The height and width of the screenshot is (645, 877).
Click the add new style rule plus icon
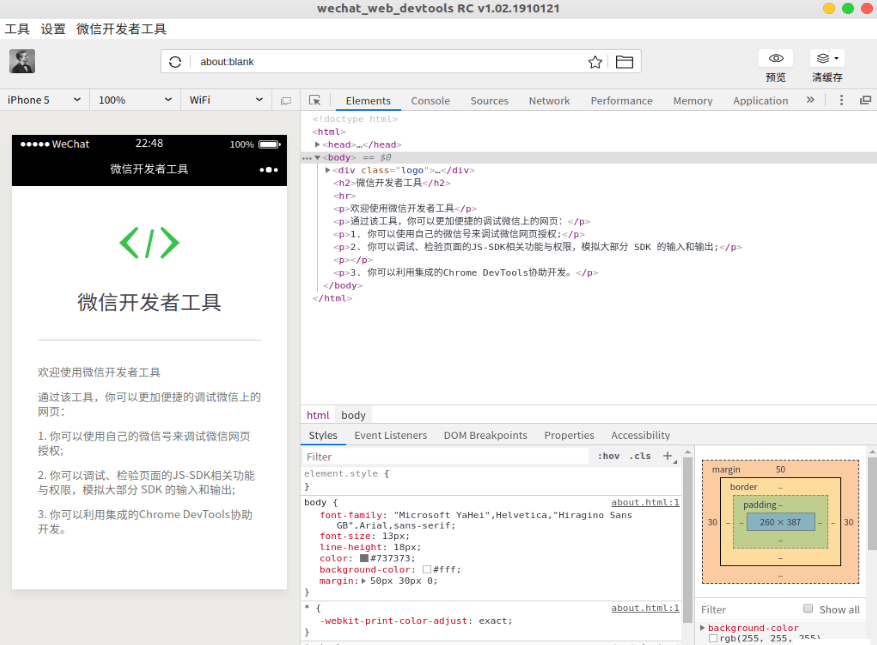click(x=668, y=456)
